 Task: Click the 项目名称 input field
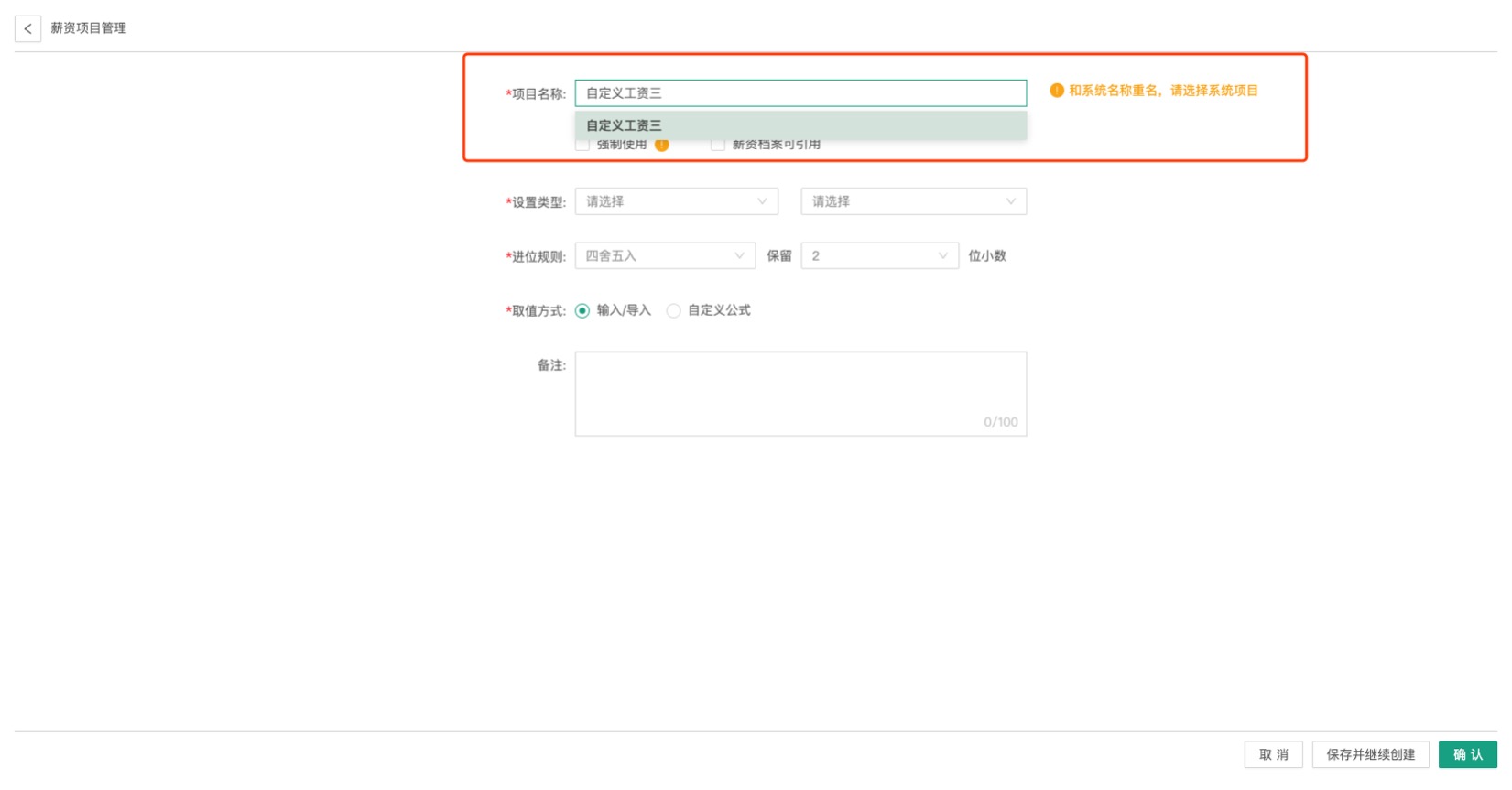point(800,92)
